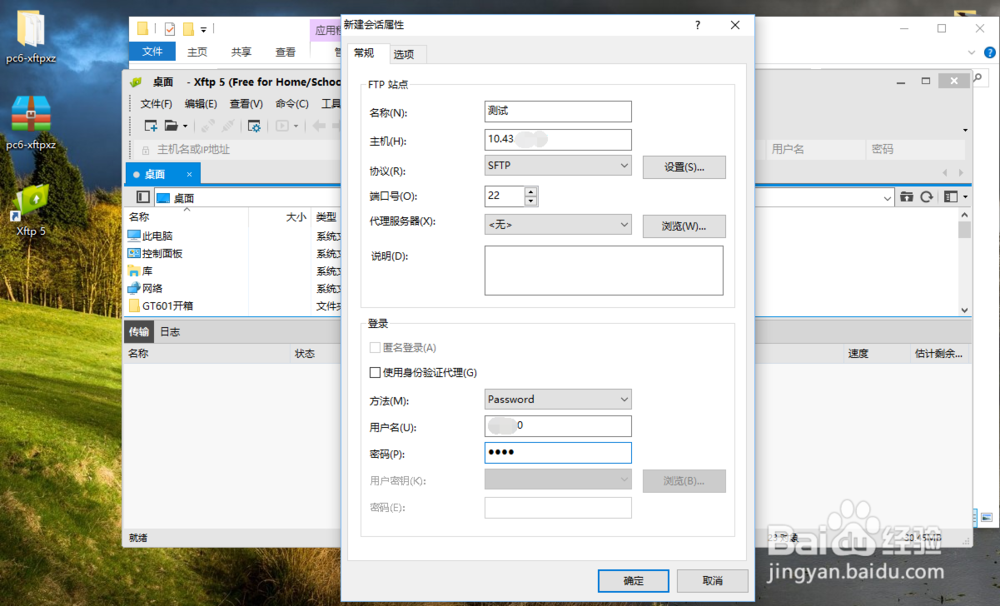
Task: Close the 新建会话属性 dialog
Action: [735, 25]
